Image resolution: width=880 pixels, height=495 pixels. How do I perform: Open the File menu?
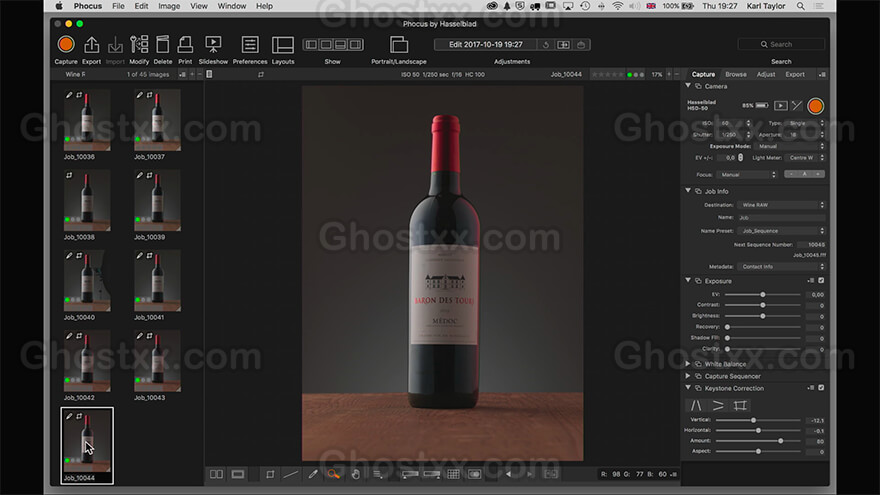(x=118, y=6)
